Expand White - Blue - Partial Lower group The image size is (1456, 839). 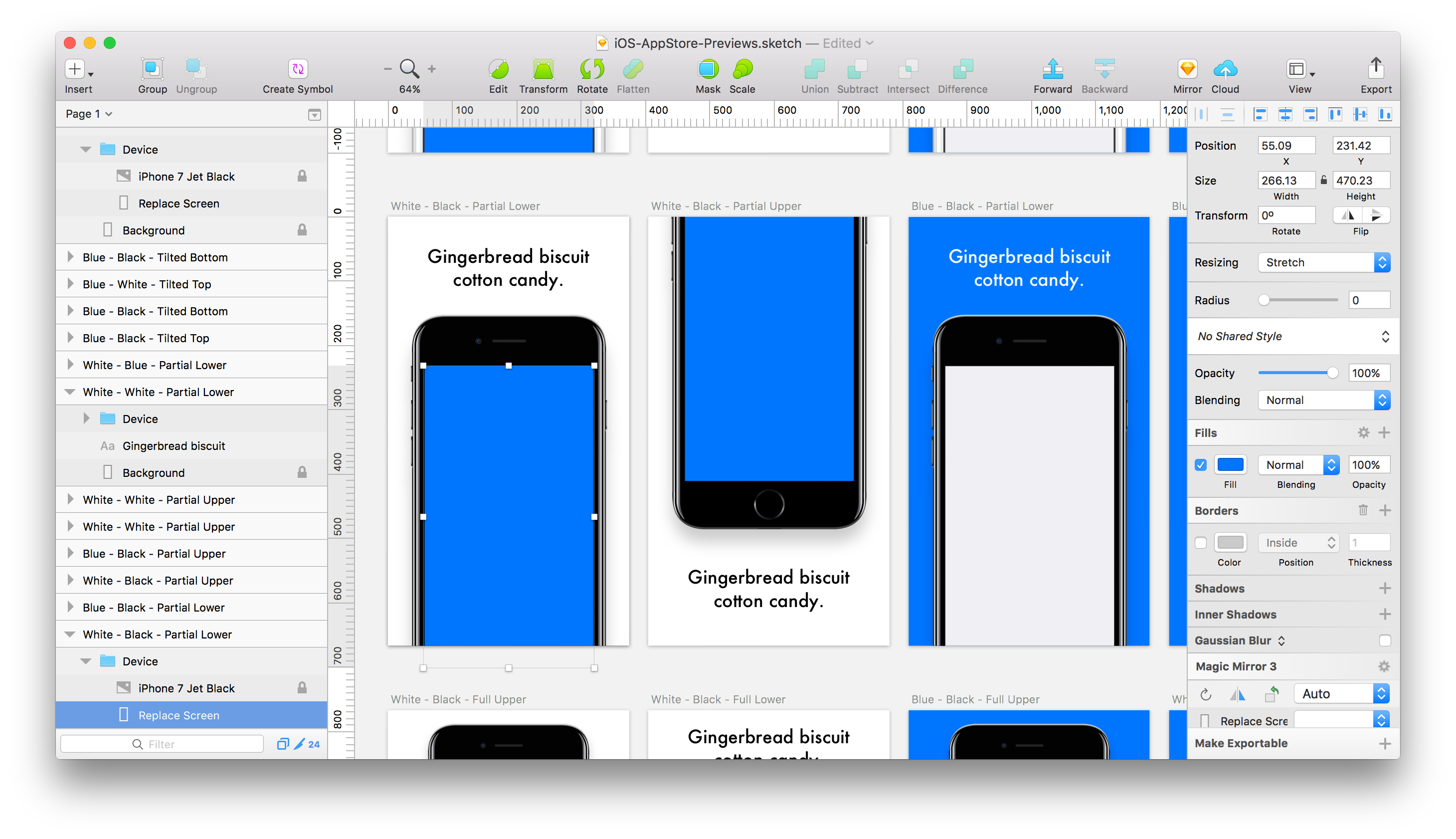click(x=70, y=364)
